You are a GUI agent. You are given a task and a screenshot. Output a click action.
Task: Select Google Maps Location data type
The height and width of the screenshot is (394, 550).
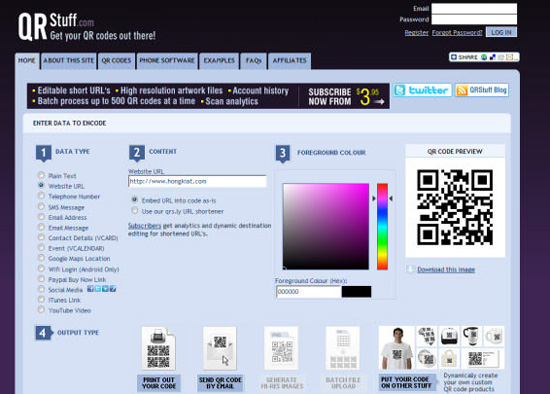pos(41,258)
